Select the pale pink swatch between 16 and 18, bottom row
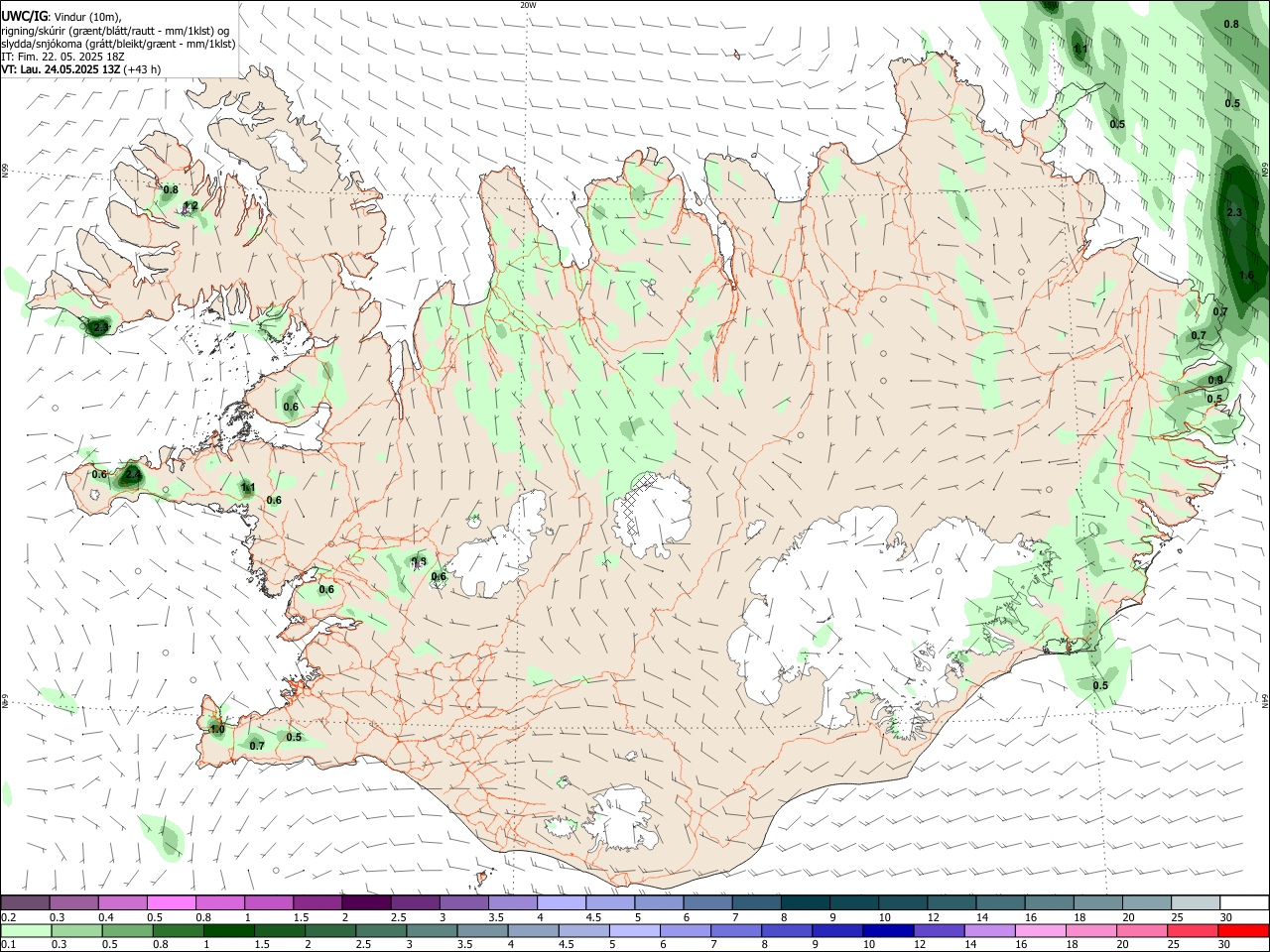Image resolution: width=1270 pixels, height=952 pixels. 1039,931
